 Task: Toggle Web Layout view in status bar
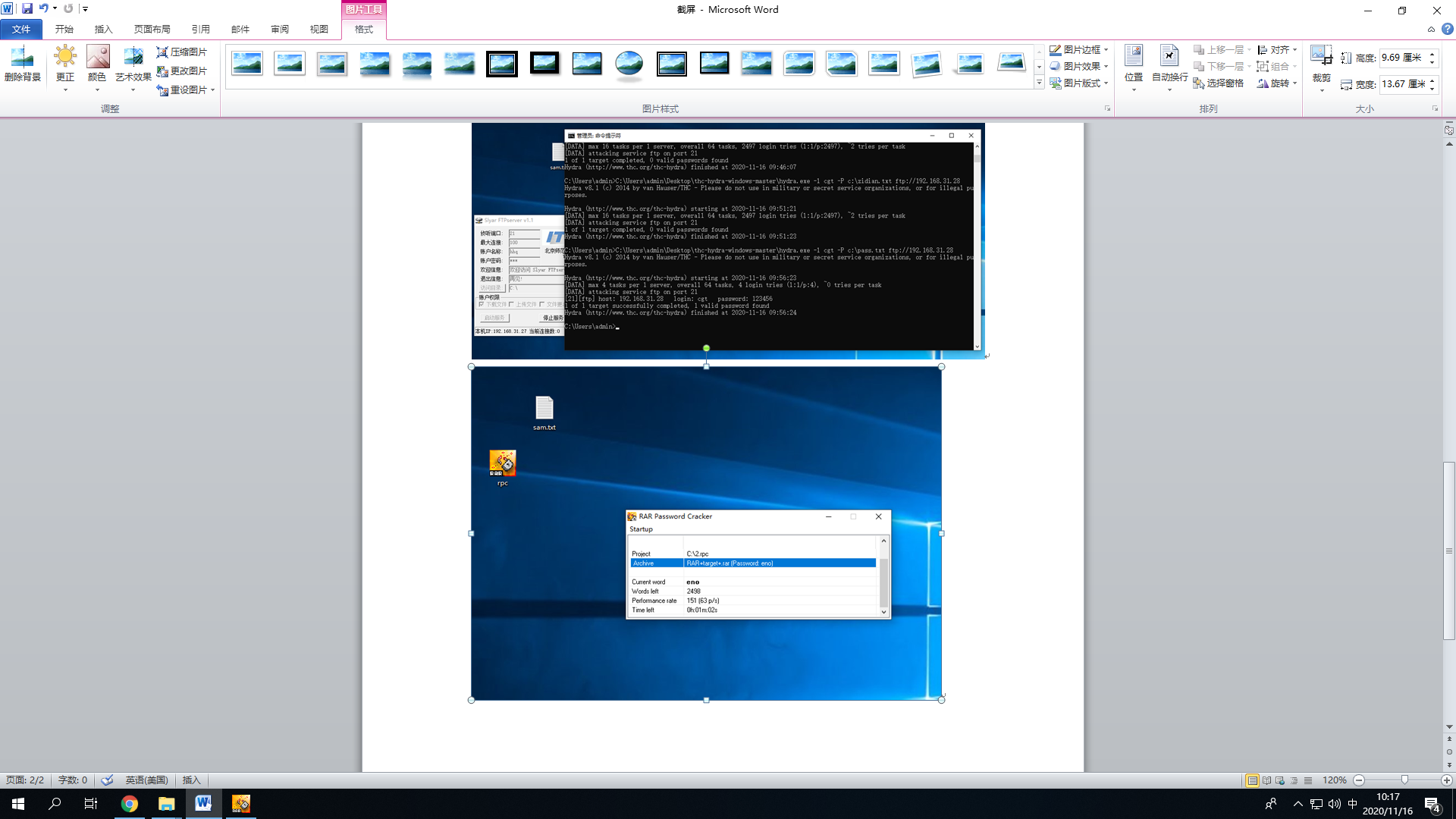tap(1280, 780)
